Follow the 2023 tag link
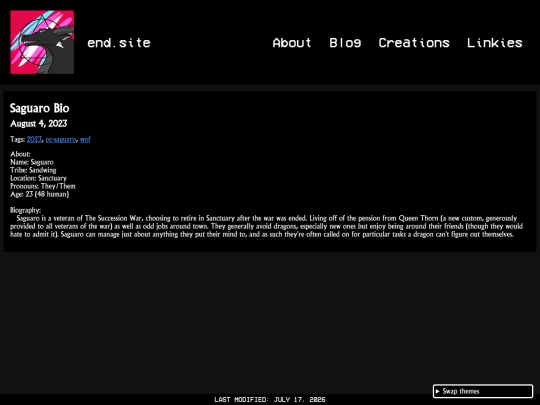This screenshot has height=405, width=540. click(x=34, y=139)
